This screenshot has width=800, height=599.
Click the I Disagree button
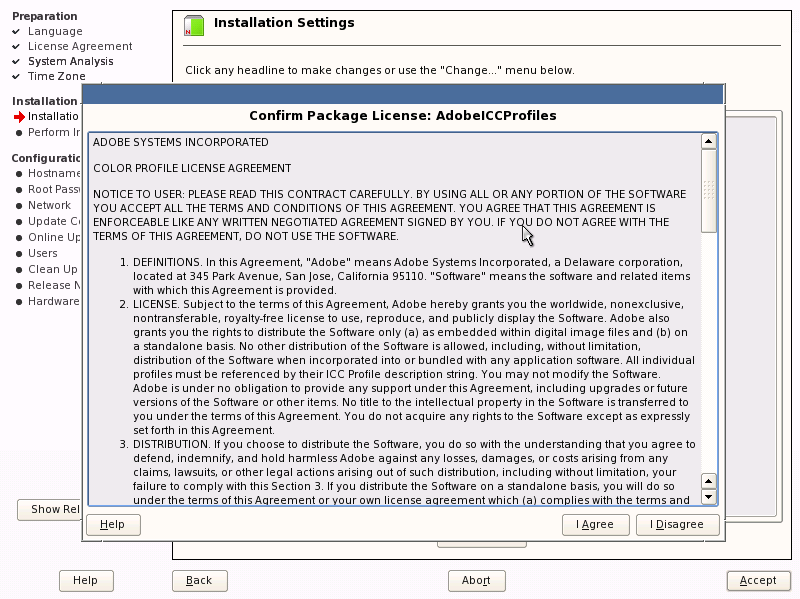pyautogui.click(x=677, y=525)
